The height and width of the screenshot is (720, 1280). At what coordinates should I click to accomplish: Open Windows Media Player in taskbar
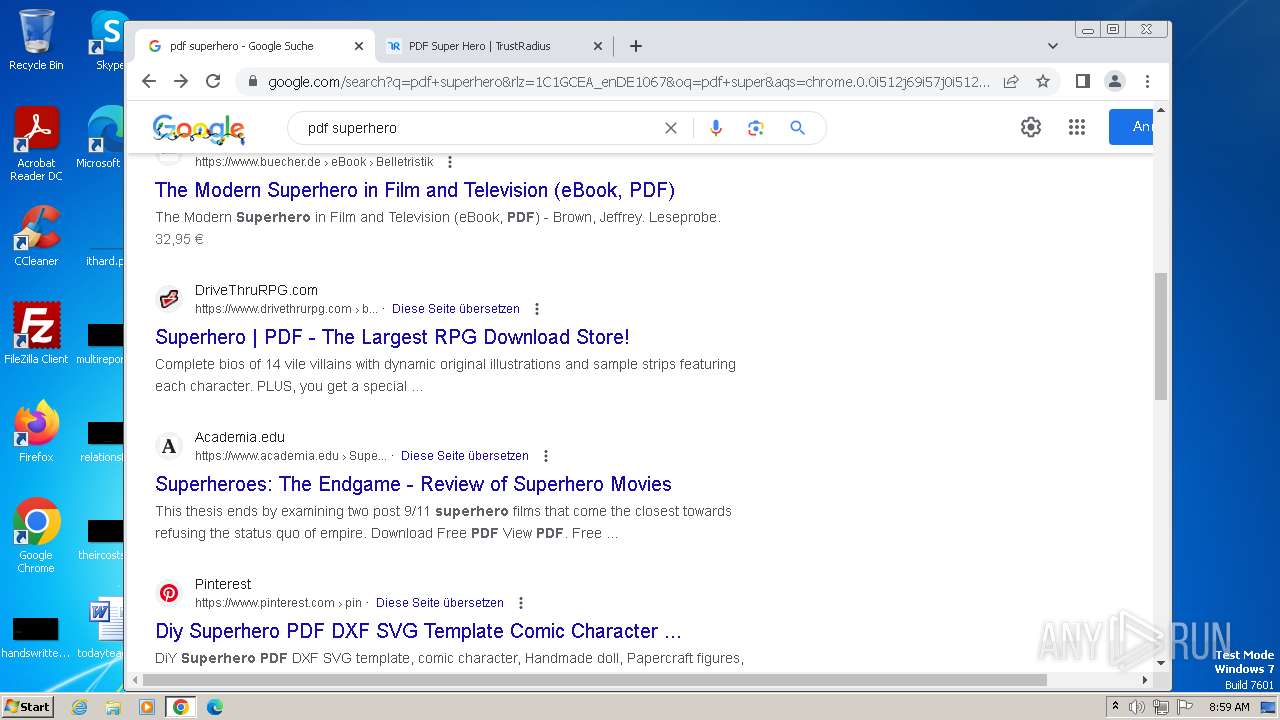[x=147, y=707]
